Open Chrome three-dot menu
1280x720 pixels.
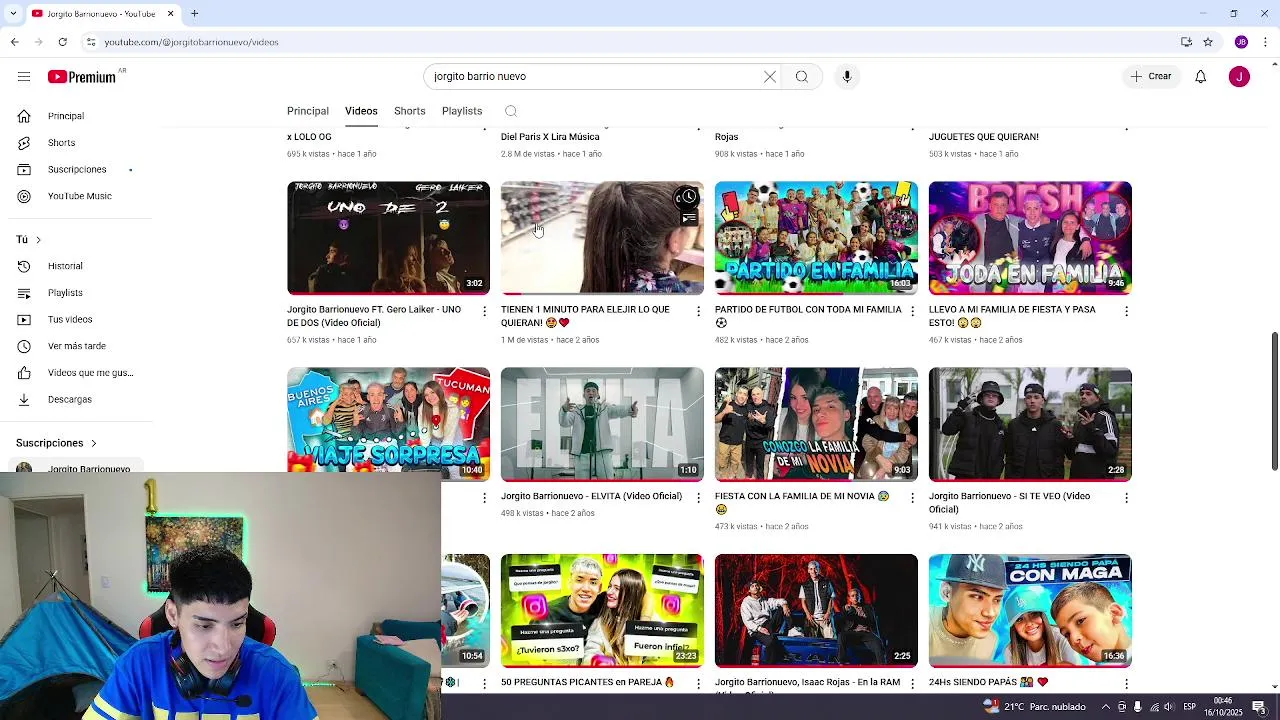(1265, 42)
